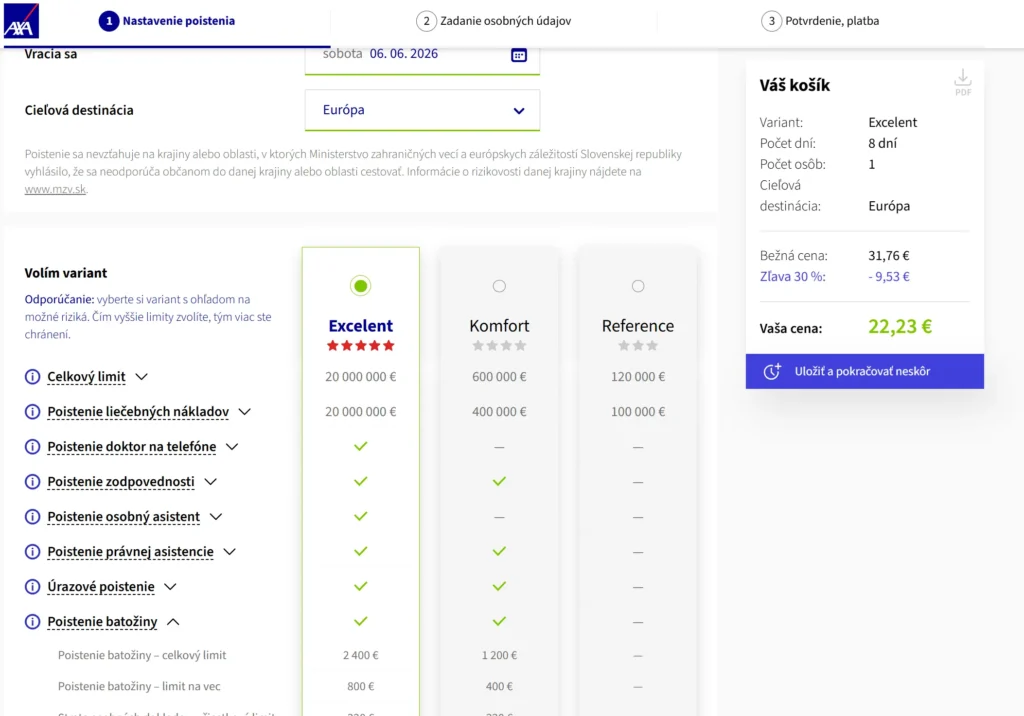
Task: Download the basket as PDF
Action: 963,82
